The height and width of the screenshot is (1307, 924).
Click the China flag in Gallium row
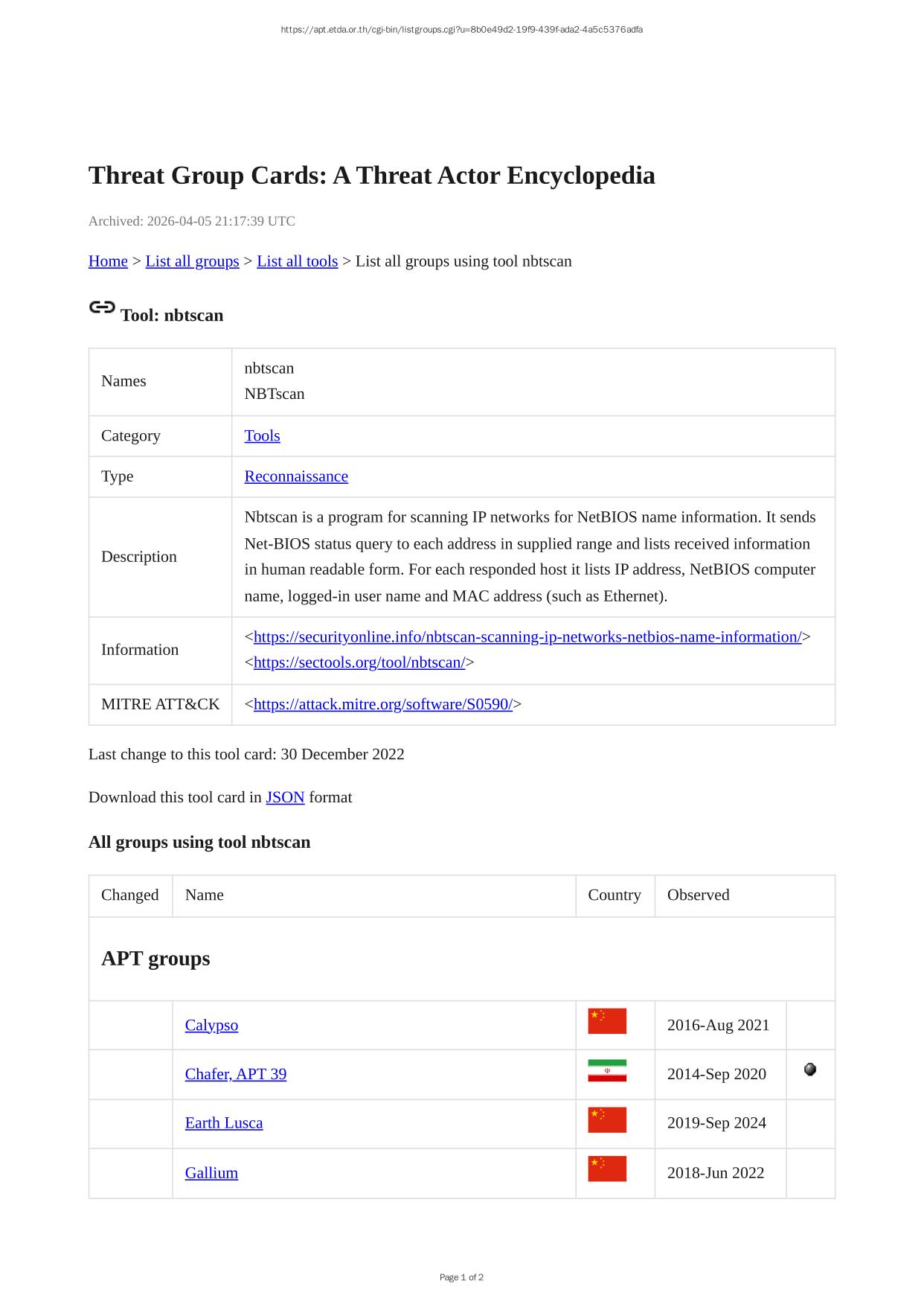[606, 1169]
